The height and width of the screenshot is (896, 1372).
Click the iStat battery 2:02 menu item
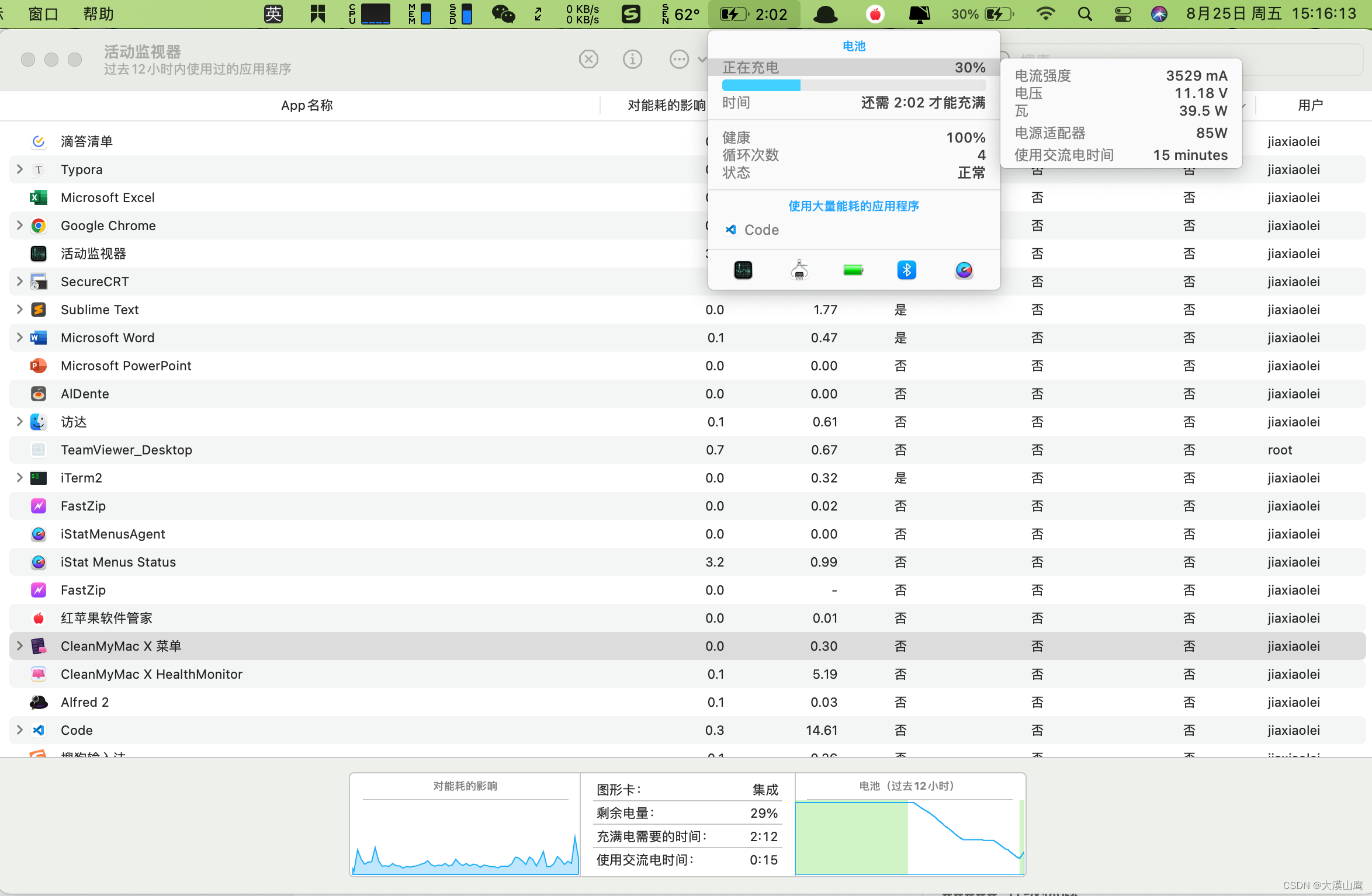point(754,14)
